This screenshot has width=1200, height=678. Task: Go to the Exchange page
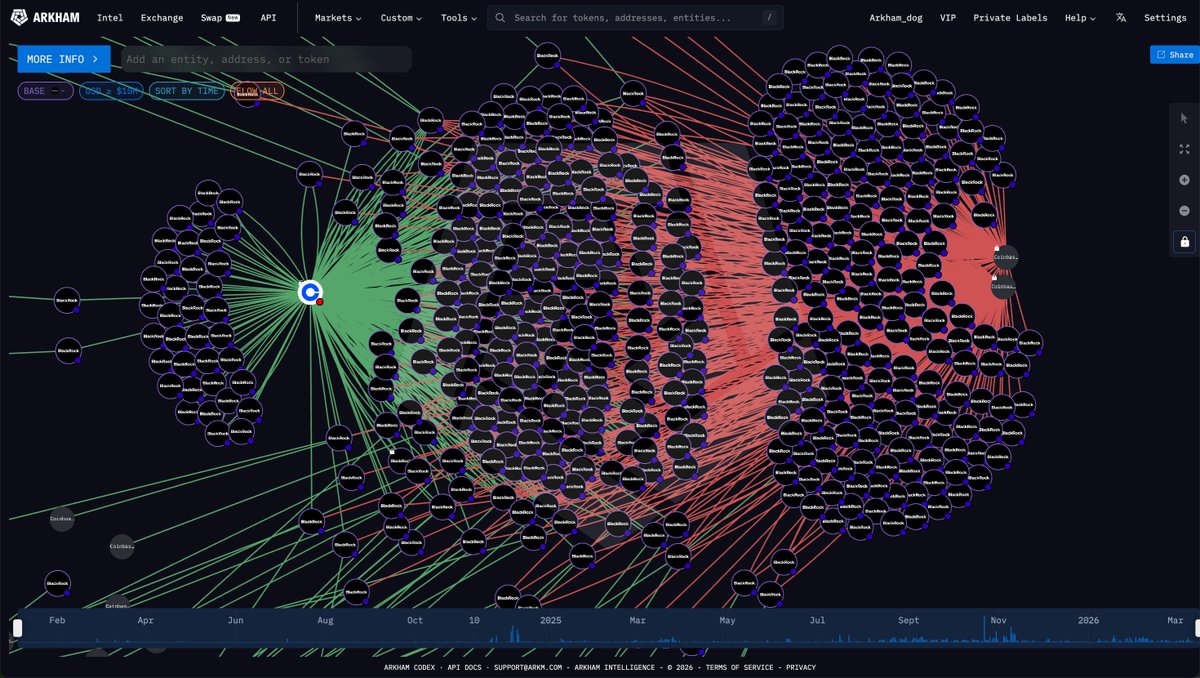point(162,18)
